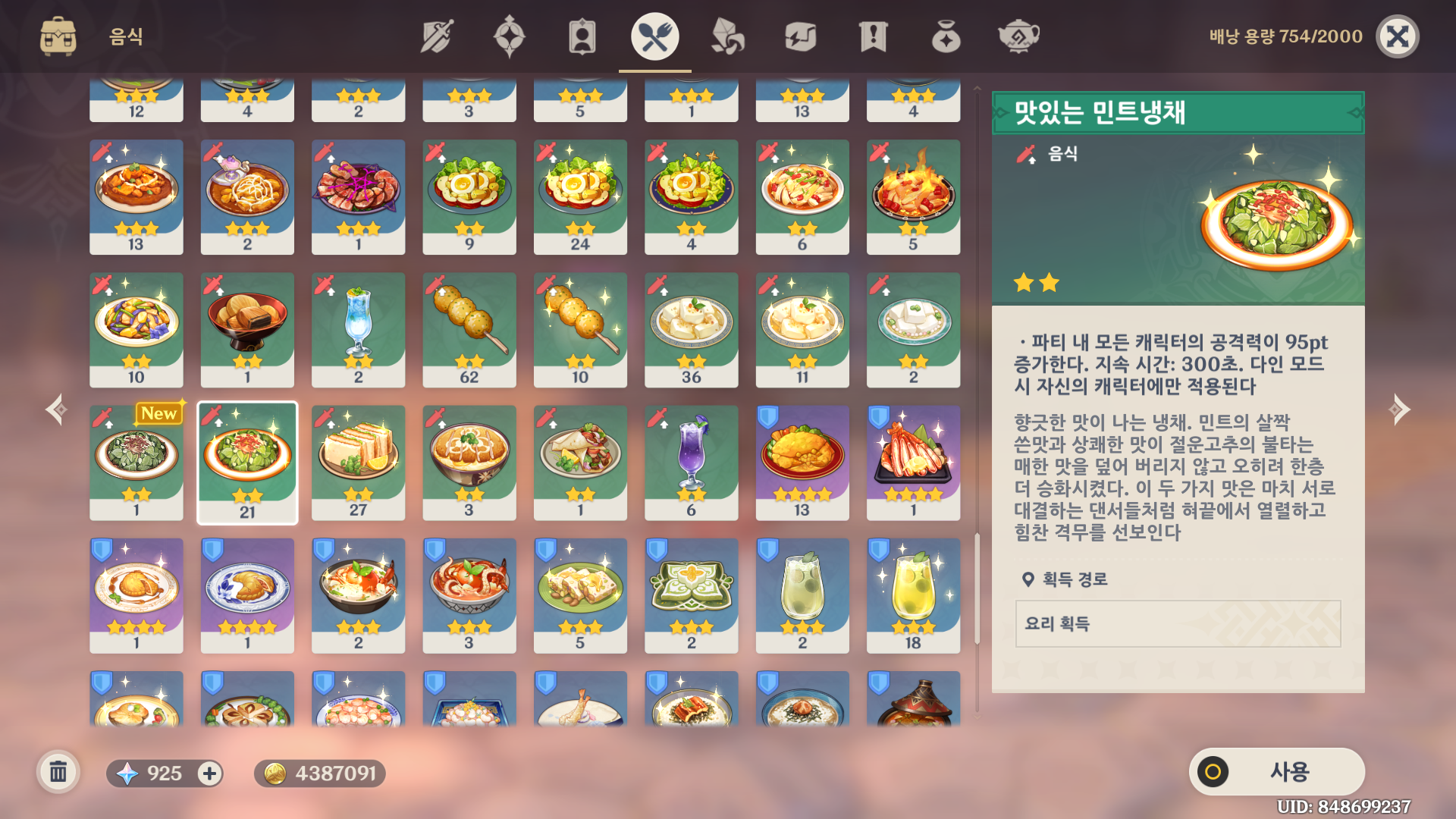Open the Artifacts inventory tab
The height and width of the screenshot is (819, 1456).
pos(510,36)
